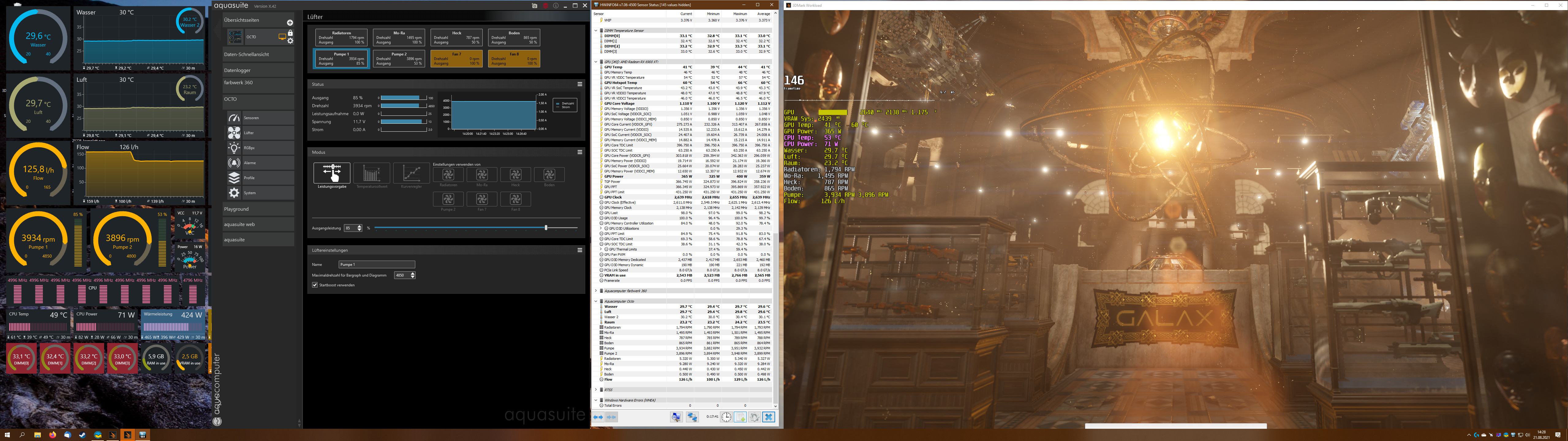
Task: Click HWiNFO add logging sheet icon
Action: [740, 417]
